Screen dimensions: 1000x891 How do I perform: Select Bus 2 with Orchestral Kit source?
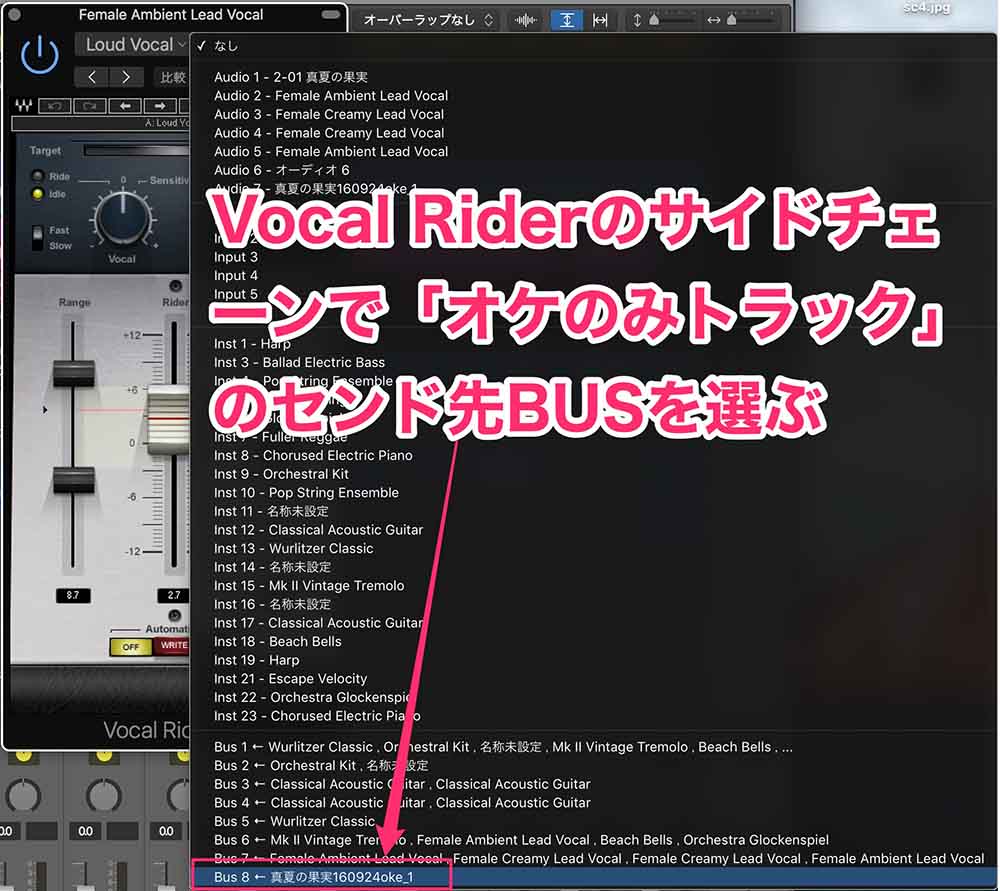[593, 765]
